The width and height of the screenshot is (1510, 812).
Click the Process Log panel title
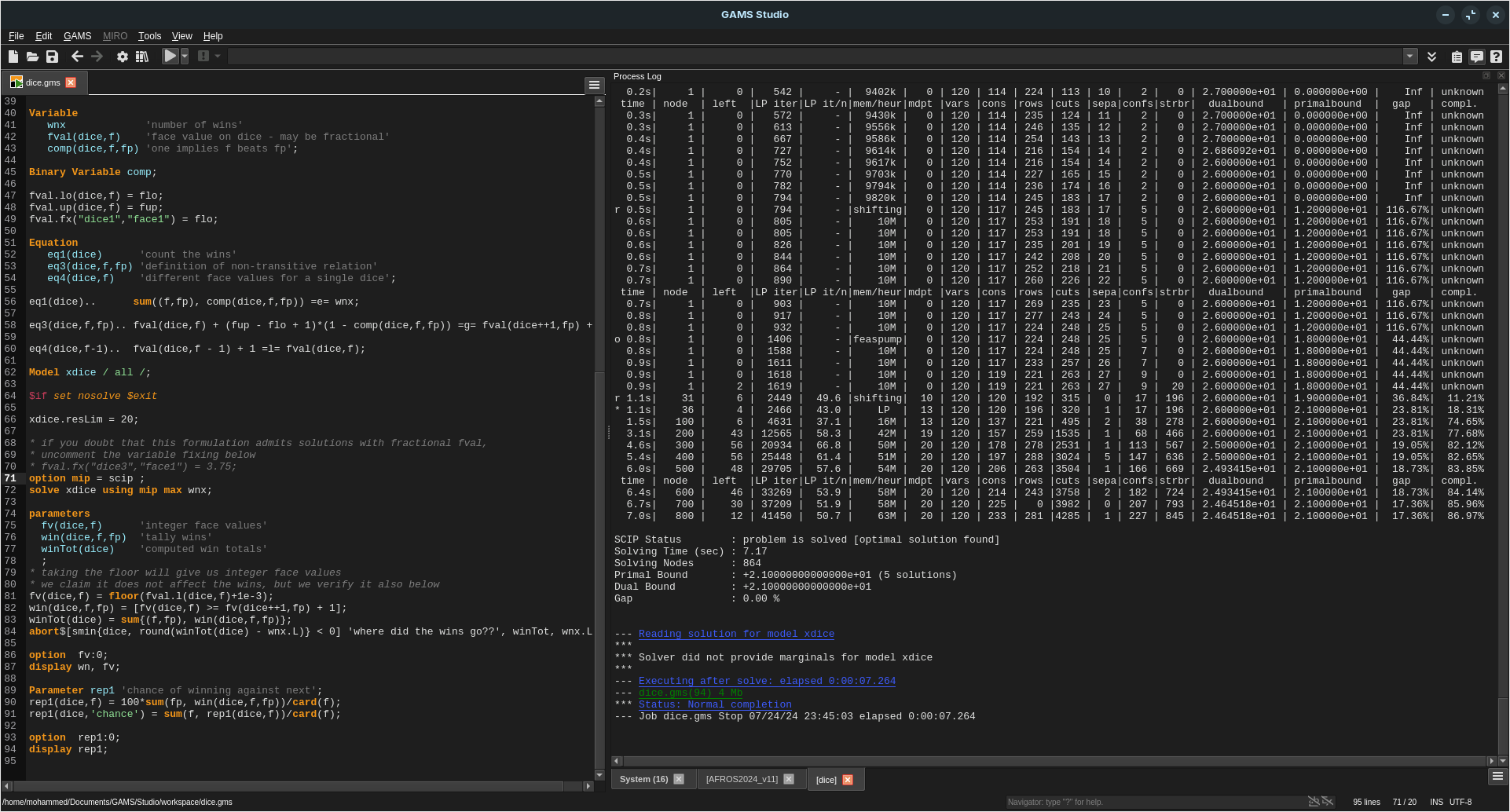[x=637, y=76]
